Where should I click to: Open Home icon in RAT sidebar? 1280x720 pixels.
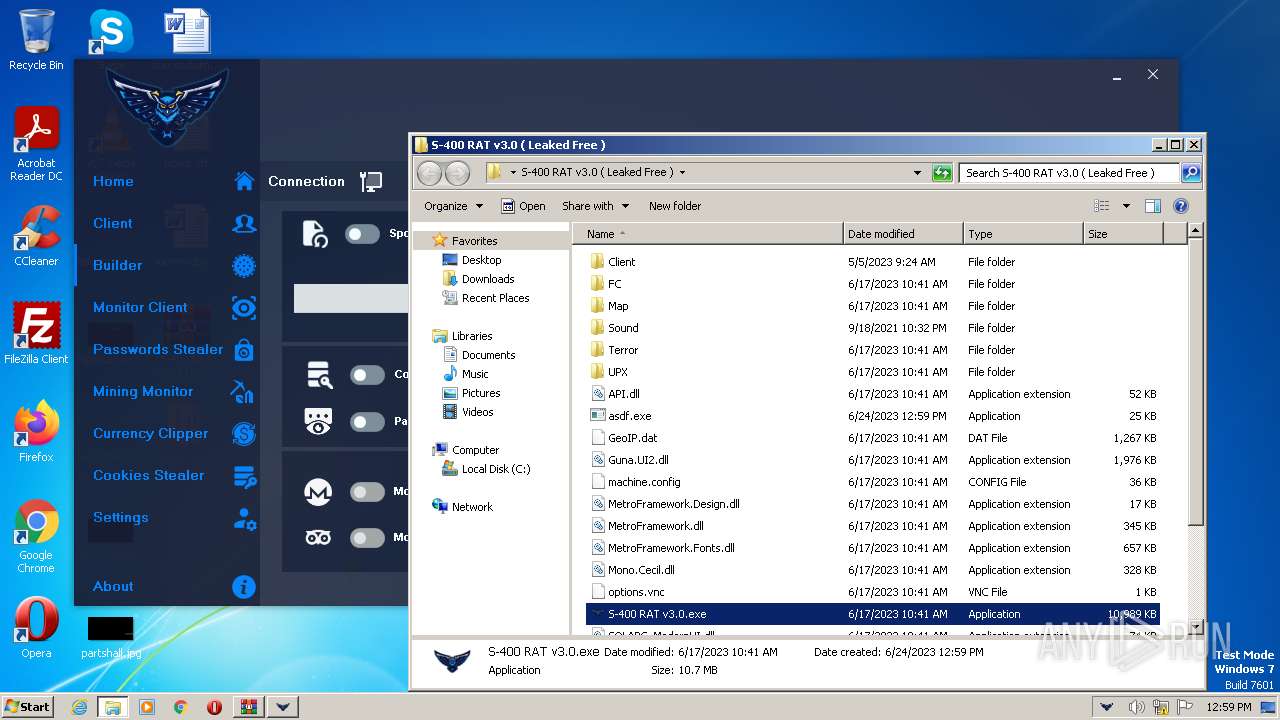pyautogui.click(x=244, y=181)
